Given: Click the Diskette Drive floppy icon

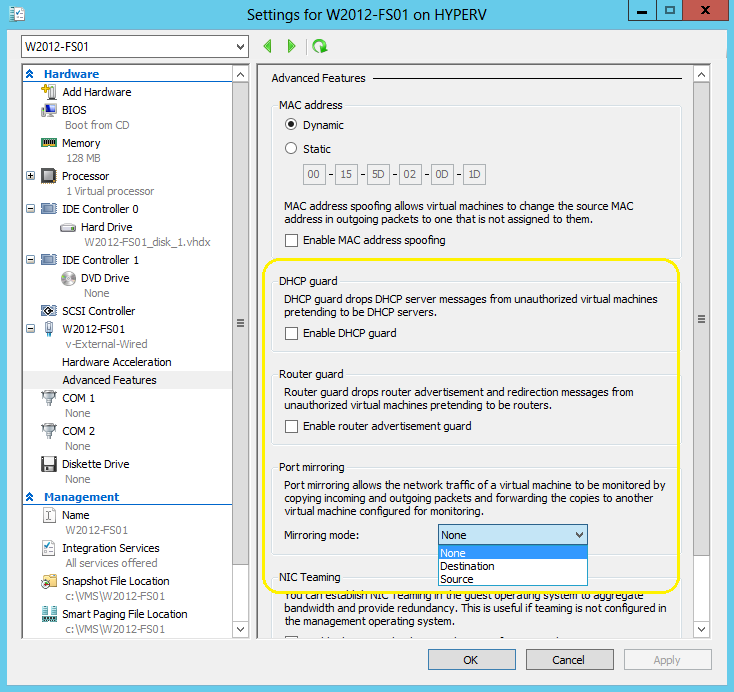Looking at the screenshot, I should coord(48,464).
